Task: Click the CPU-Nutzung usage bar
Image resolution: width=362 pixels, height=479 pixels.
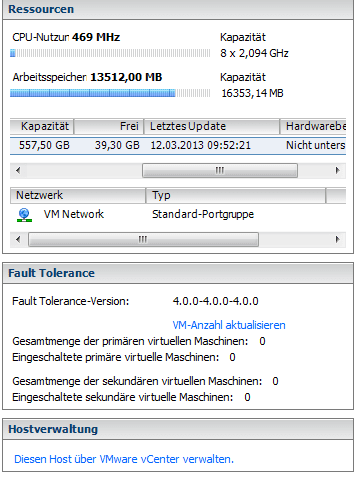Action: [110, 53]
